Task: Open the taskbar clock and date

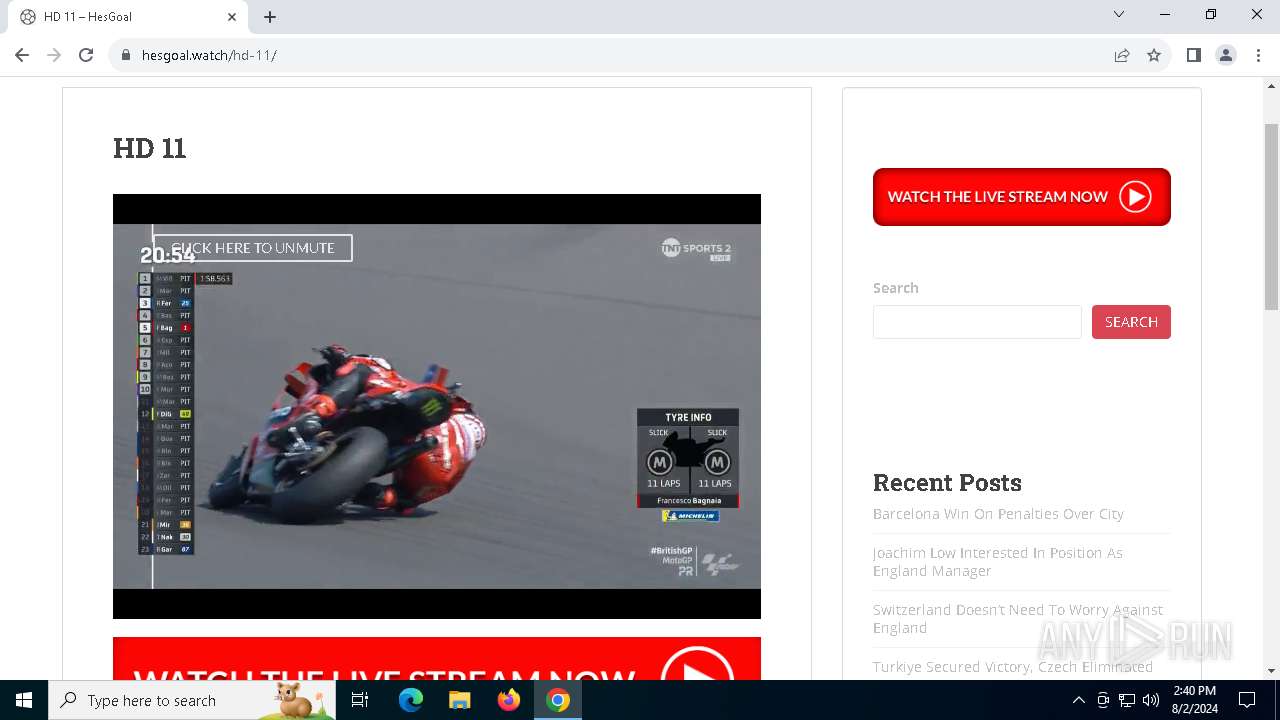Action: click(1194, 700)
